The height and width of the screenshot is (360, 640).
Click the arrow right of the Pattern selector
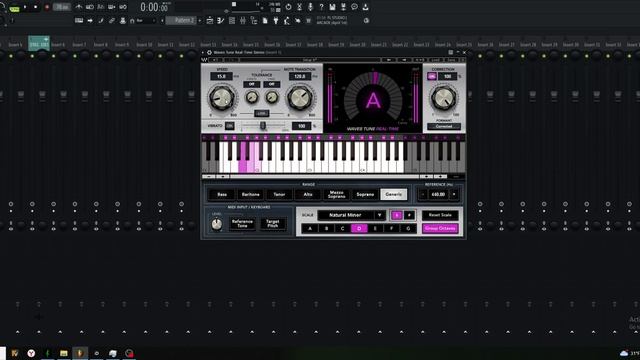200,20
